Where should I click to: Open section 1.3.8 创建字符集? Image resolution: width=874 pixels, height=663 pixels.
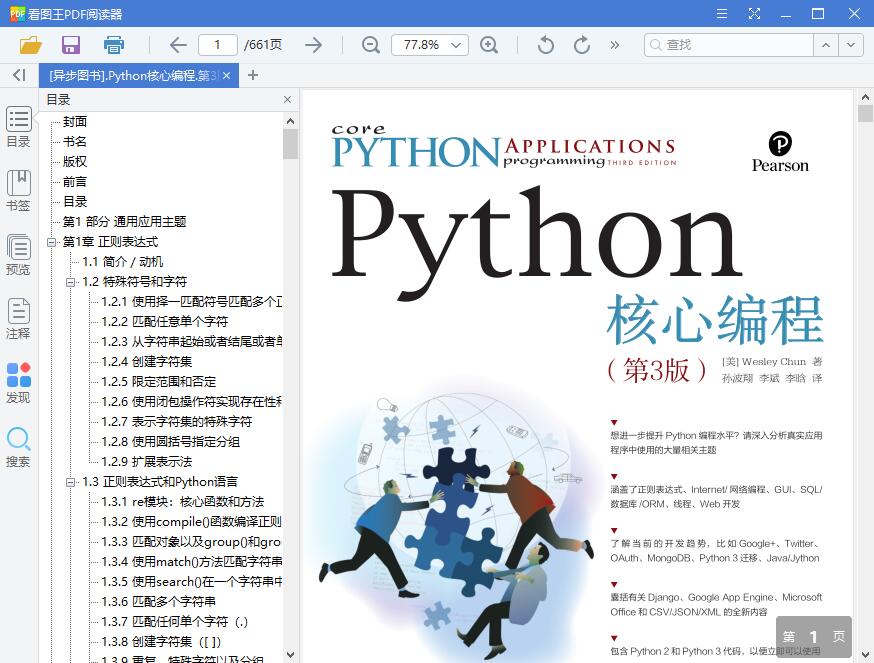(161, 642)
